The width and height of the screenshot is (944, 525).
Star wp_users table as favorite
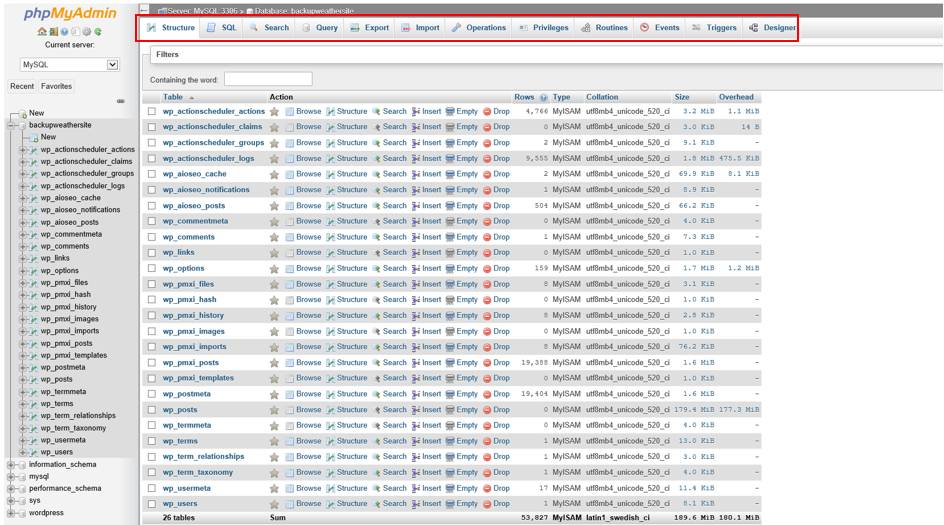(x=274, y=504)
